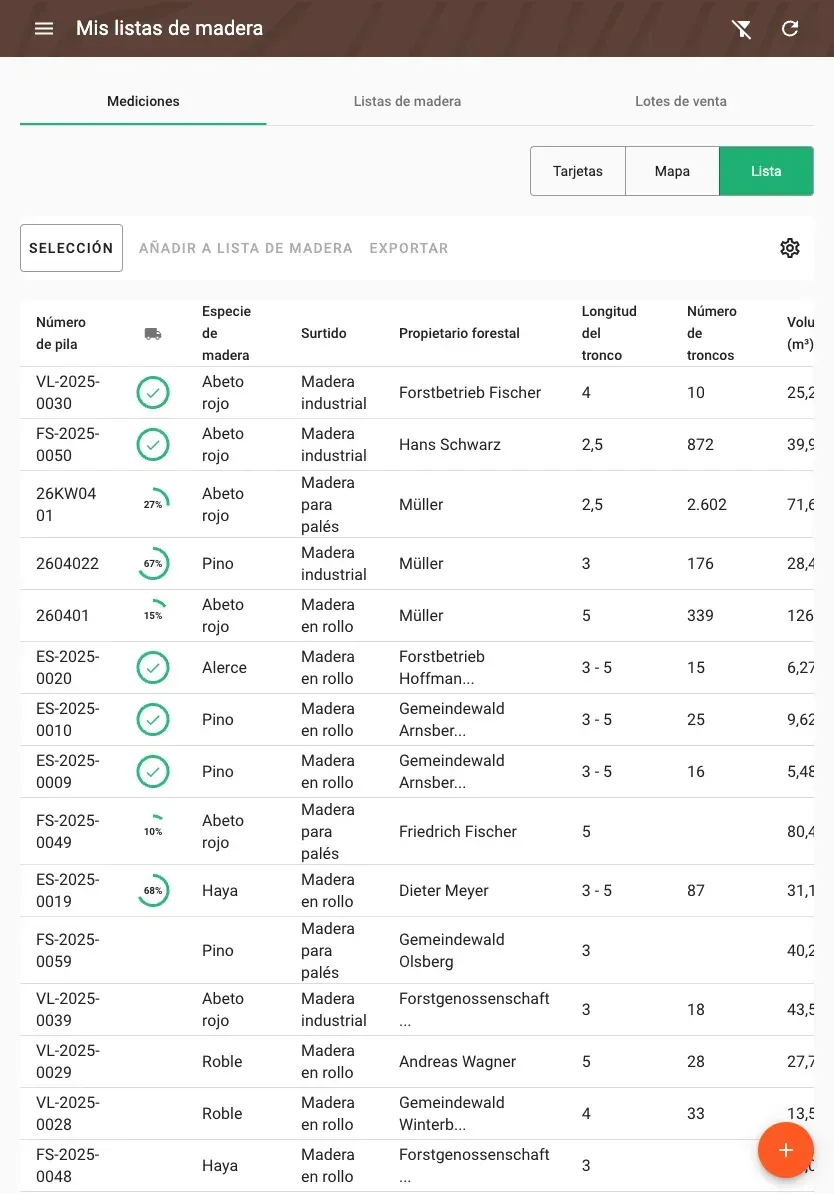
Task: Open row ES-2025-0020
Action: 417,668
